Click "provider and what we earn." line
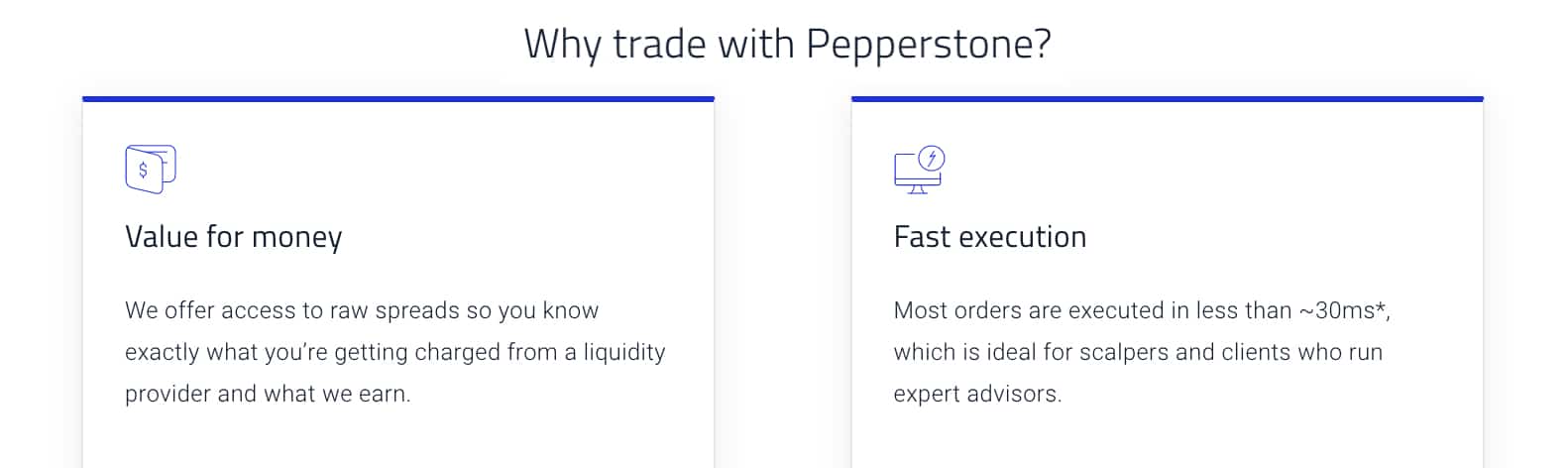The height and width of the screenshot is (468, 1568). pos(268,394)
